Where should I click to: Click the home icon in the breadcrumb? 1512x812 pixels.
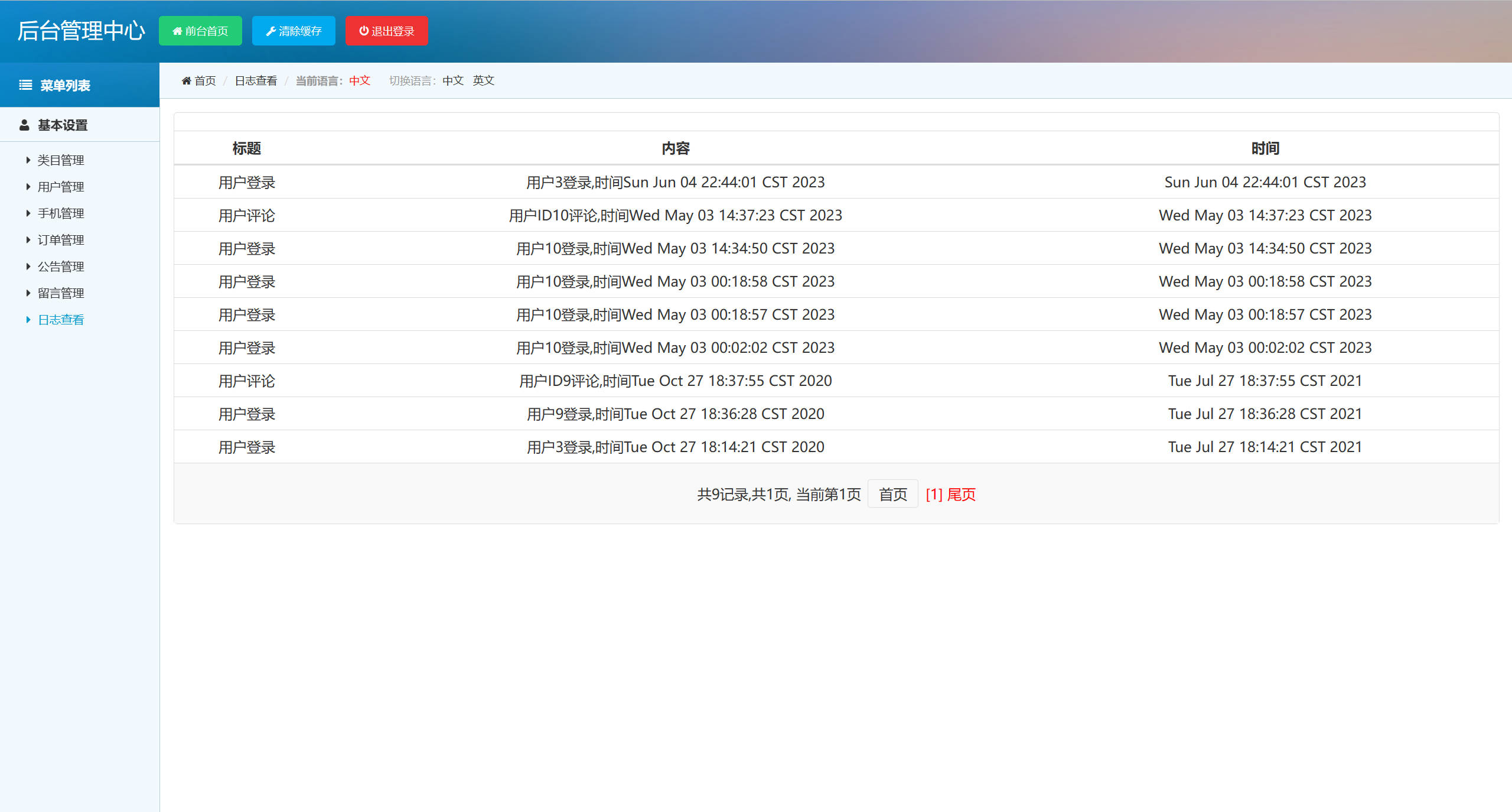(x=187, y=80)
